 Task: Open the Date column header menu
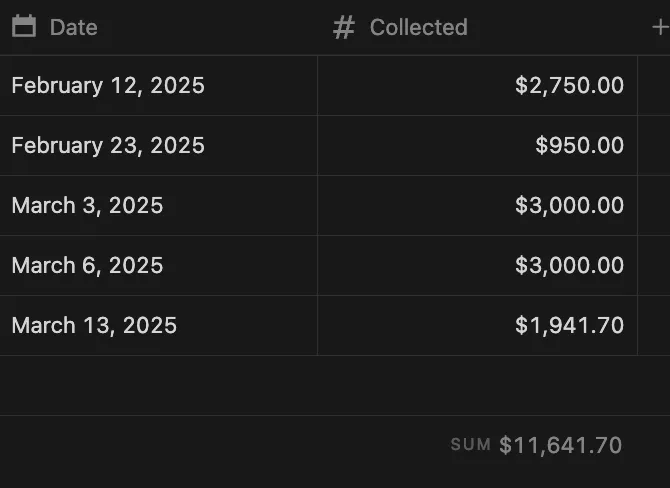(x=159, y=27)
